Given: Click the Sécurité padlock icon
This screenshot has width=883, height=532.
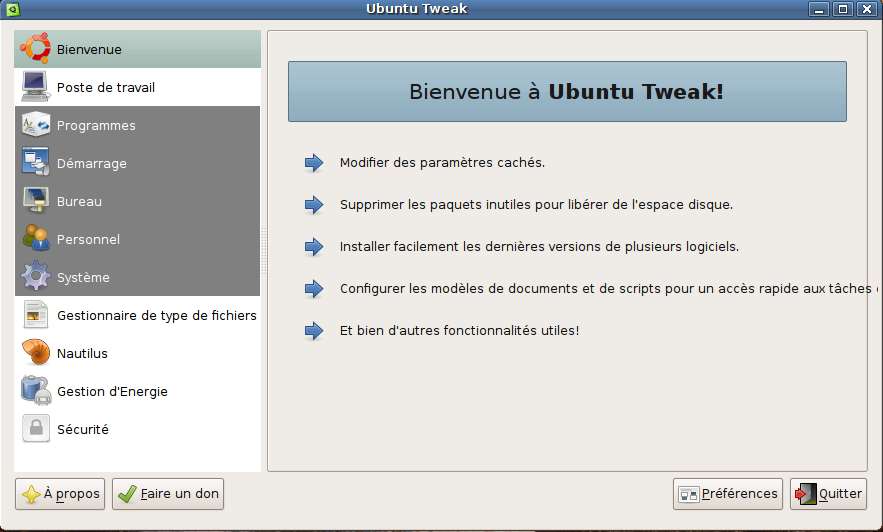Looking at the screenshot, I should click(x=35, y=428).
